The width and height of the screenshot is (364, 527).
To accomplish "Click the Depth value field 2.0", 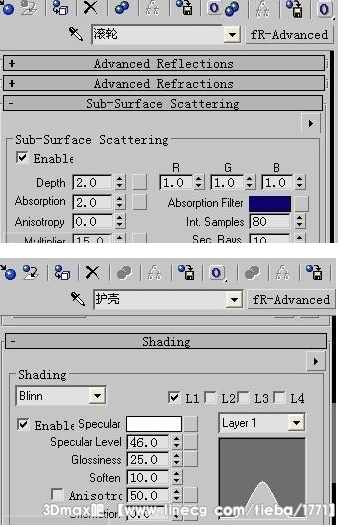I will (x=92, y=183).
